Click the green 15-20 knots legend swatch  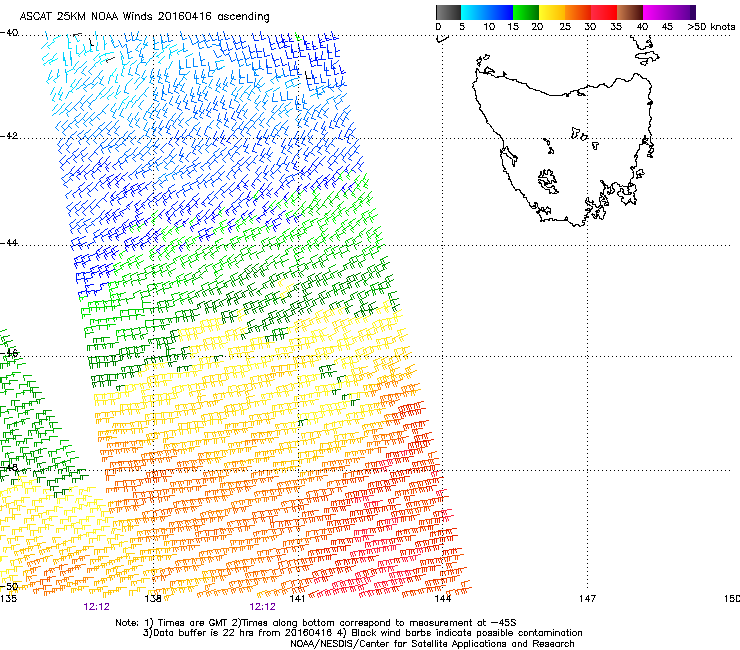pos(526,12)
